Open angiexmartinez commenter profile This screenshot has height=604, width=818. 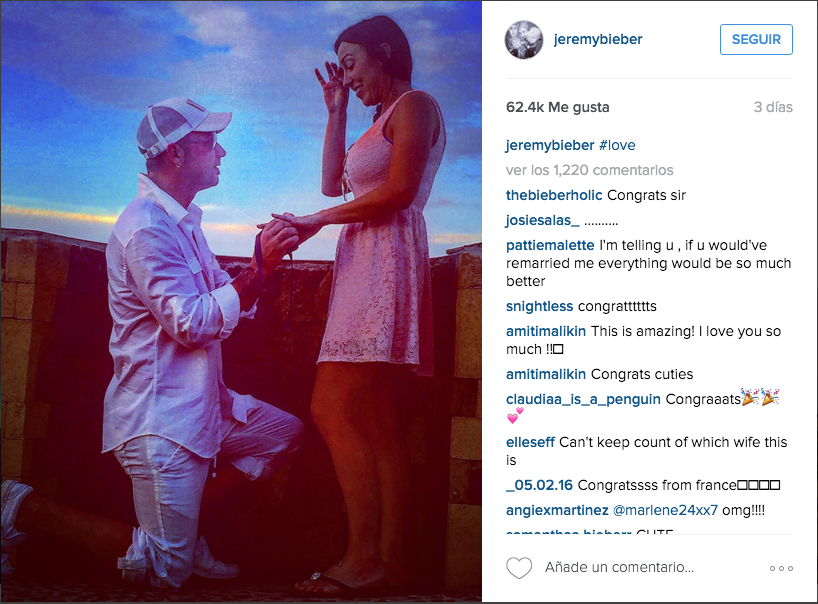click(x=557, y=510)
